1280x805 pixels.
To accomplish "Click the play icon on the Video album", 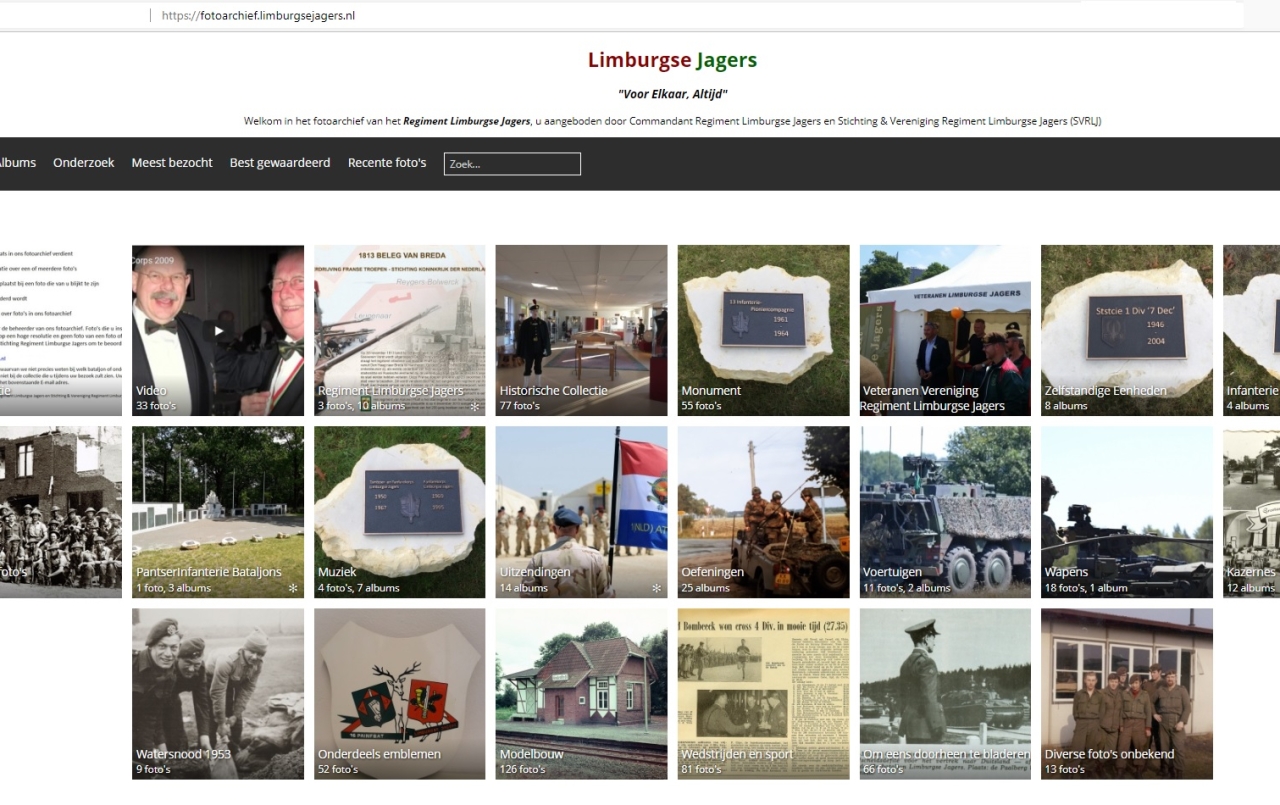I will (217, 330).
